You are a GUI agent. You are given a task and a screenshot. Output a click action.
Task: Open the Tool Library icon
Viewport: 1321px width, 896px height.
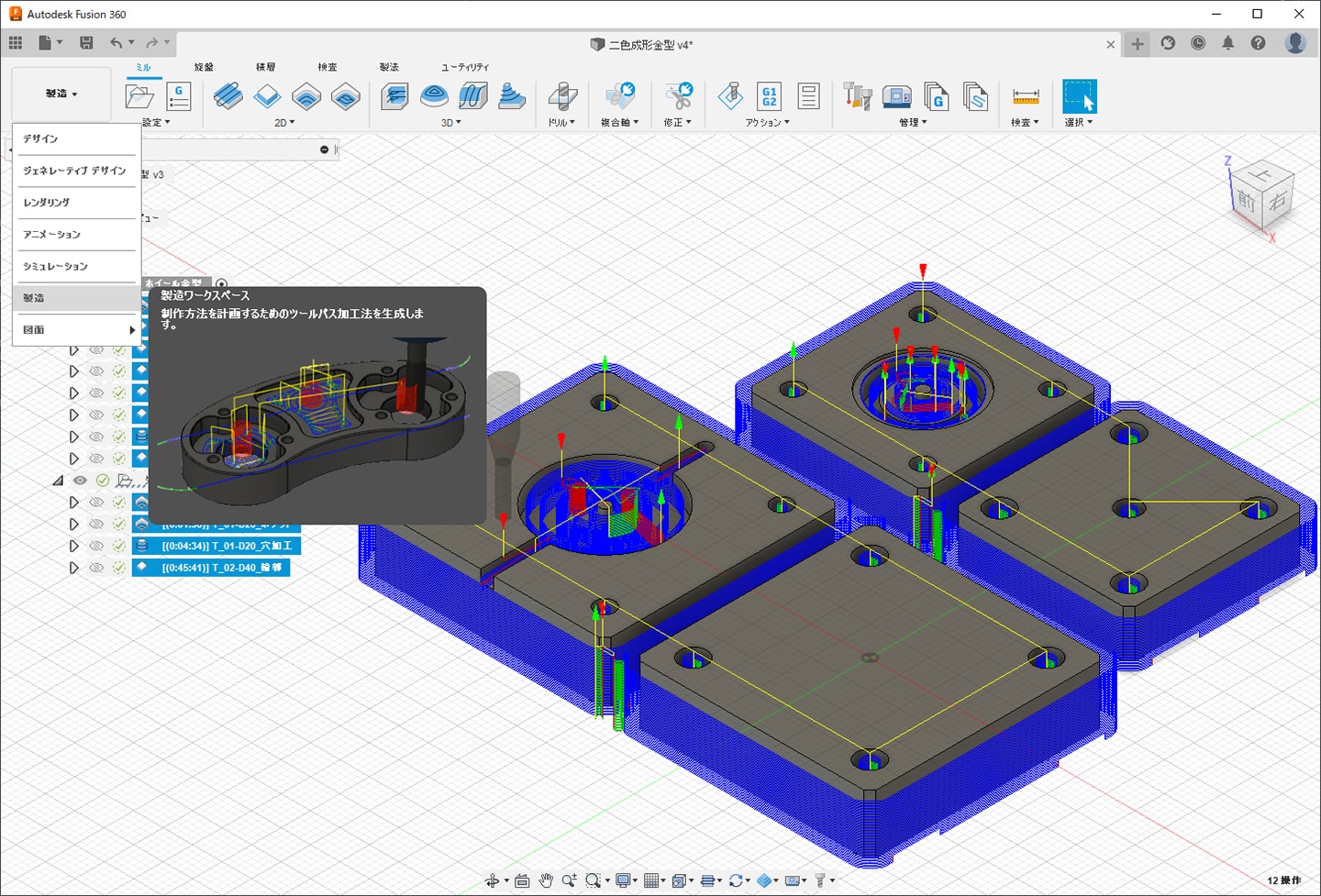[x=857, y=96]
